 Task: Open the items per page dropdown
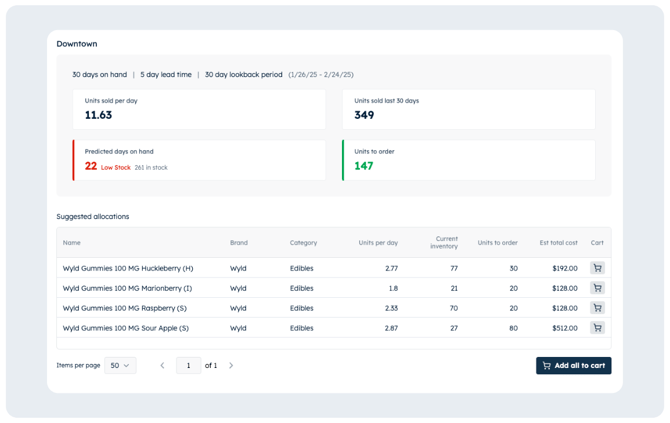(x=120, y=366)
